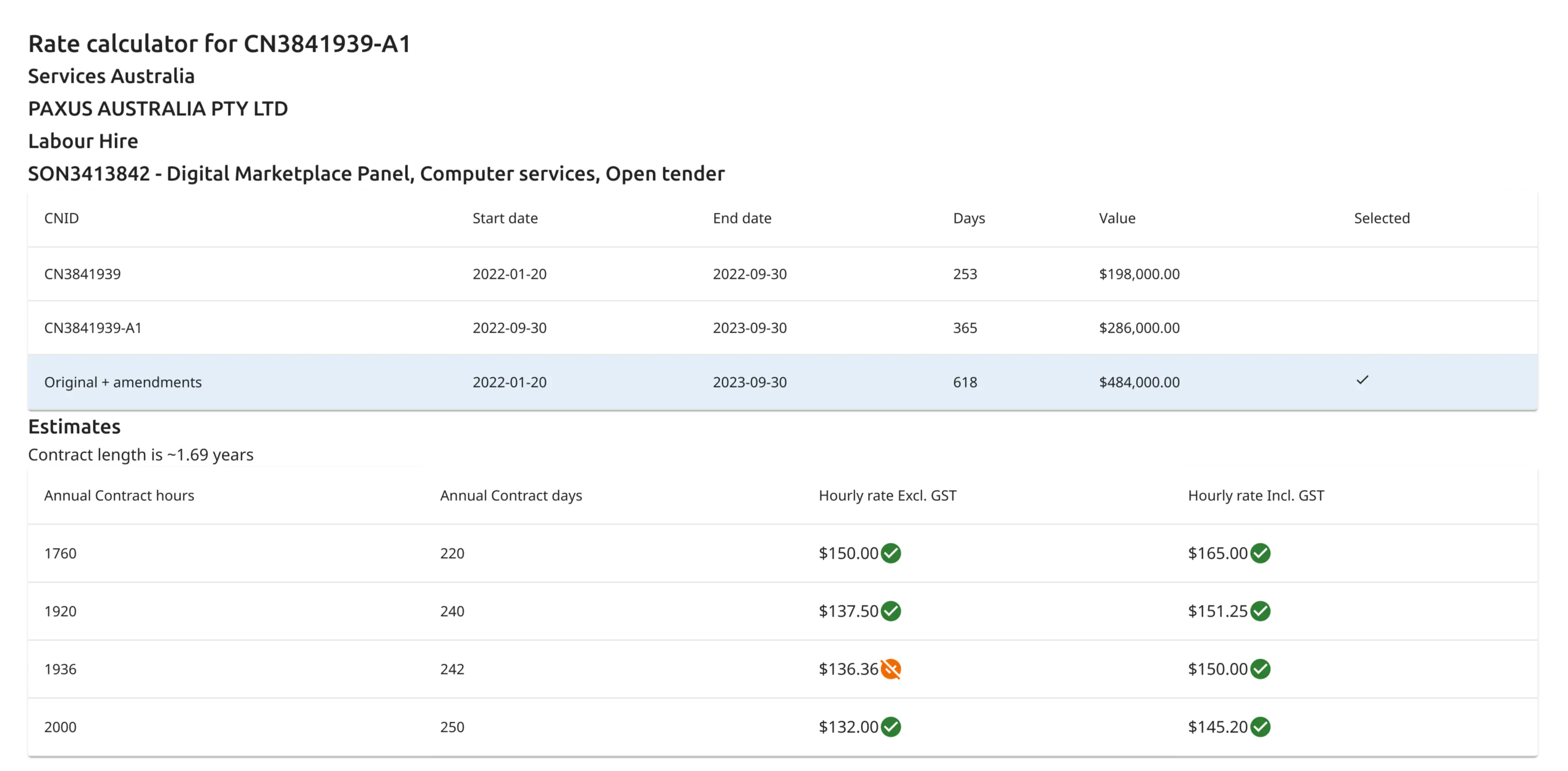Click green check icon beside $150.00 incl. GST
This screenshot has height=771, width=1568.
click(1260, 669)
